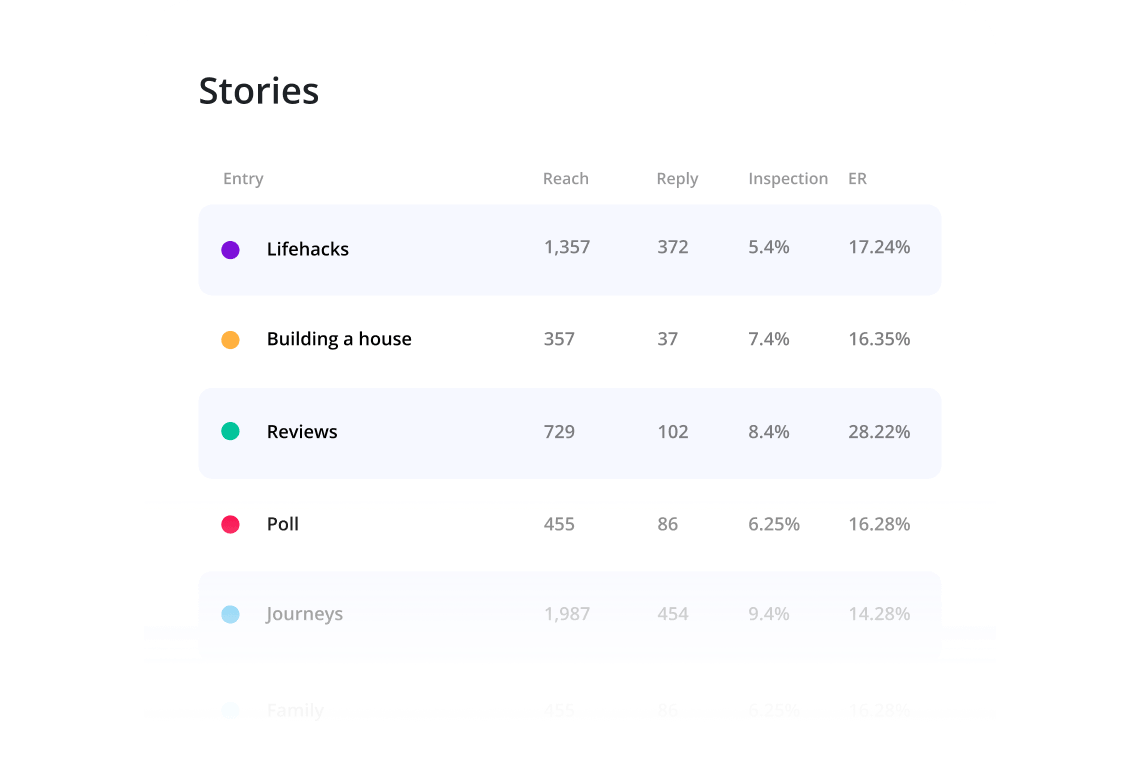
Task: Sort stories by the Reply column
Action: click(677, 178)
